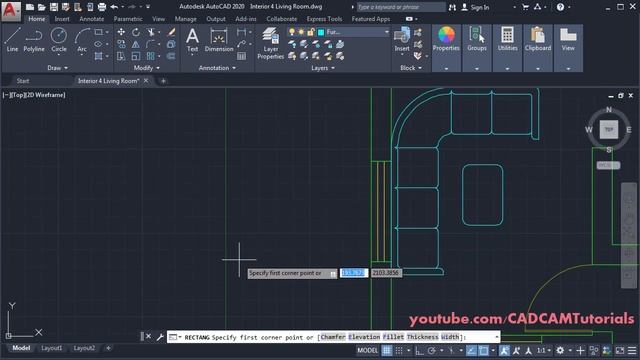Select the Text annotation tool
The height and width of the screenshot is (360, 640).
pyautogui.click(x=192, y=40)
